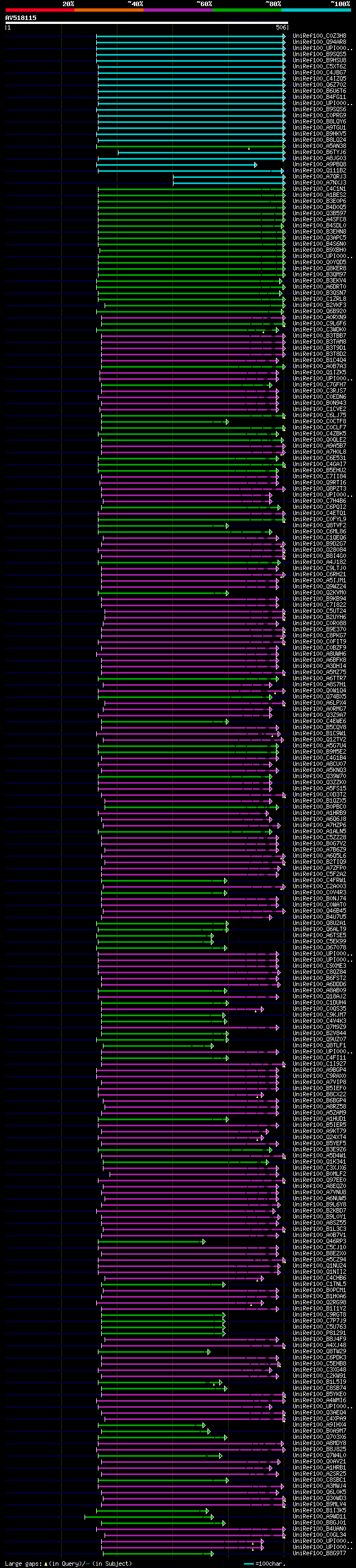
Task: Click the white query sequence bar
Action: coord(146,23)
